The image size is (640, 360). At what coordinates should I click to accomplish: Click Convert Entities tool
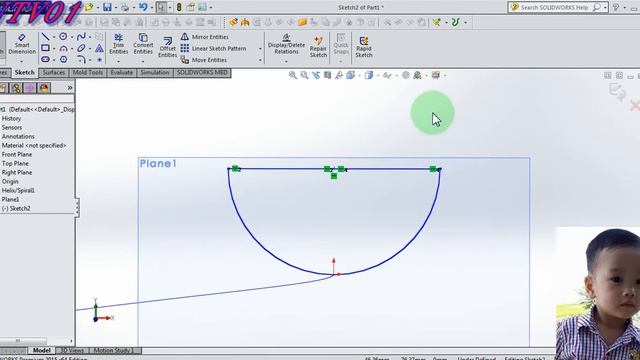pyautogui.click(x=143, y=44)
